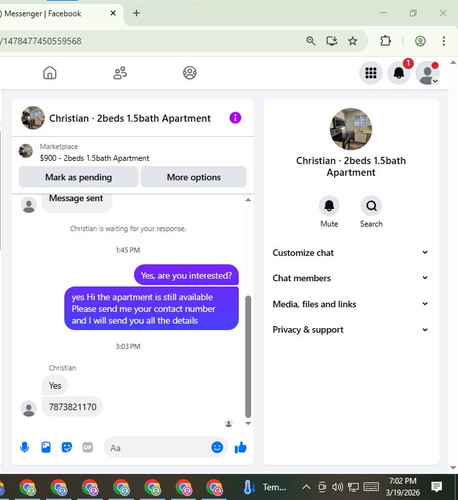Open the Groups icon in top nav
This screenshot has width=458, height=500.
tap(190, 73)
